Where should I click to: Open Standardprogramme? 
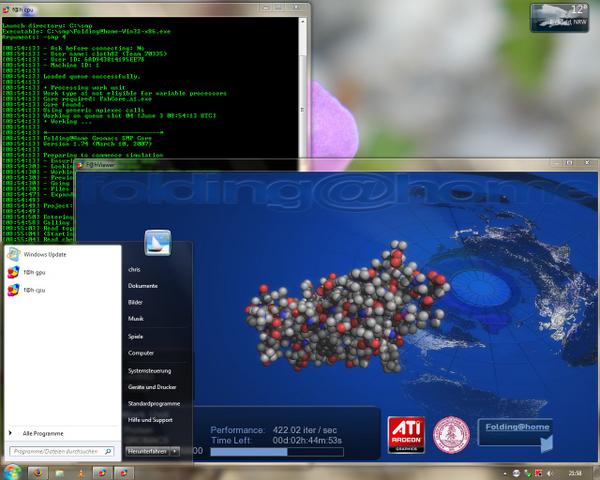(x=154, y=403)
